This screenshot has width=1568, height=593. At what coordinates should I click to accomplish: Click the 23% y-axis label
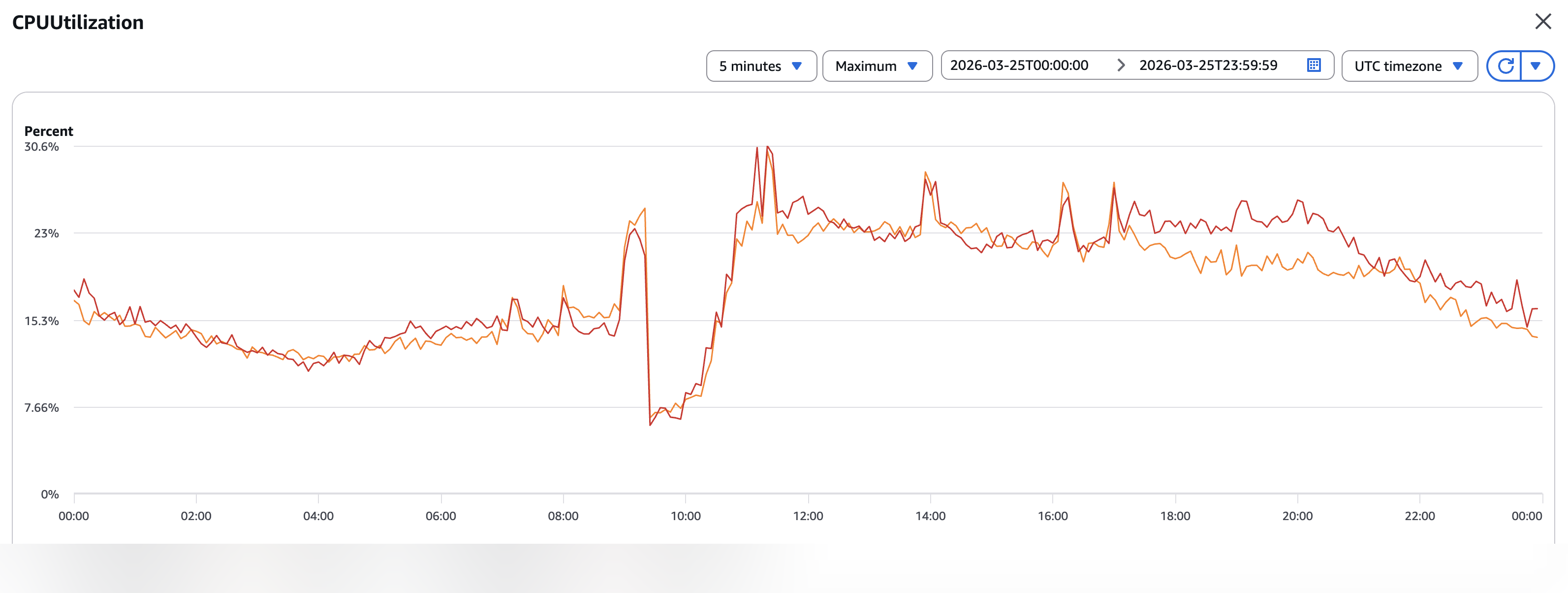(x=46, y=233)
